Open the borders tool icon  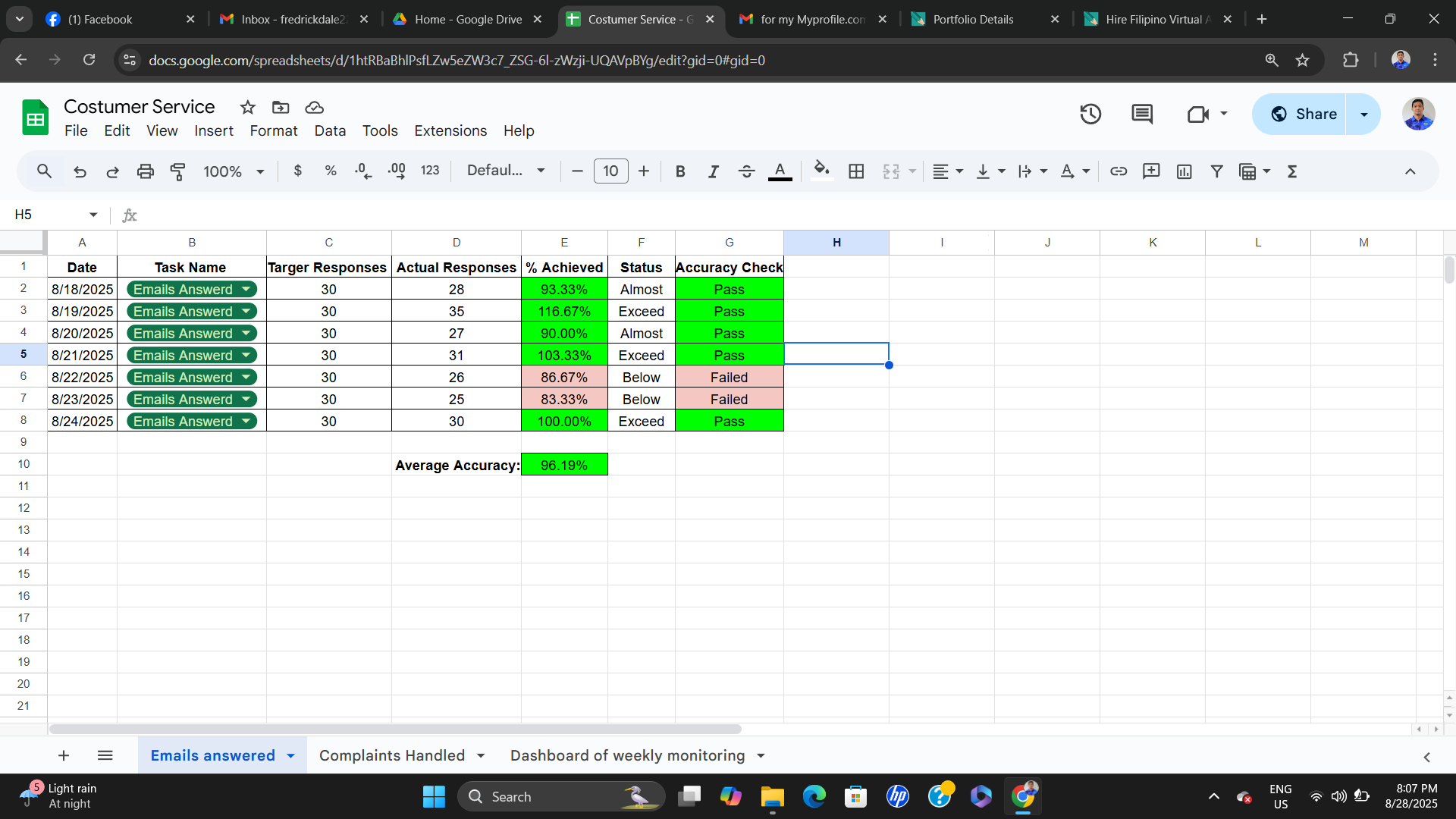pyautogui.click(x=856, y=171)
